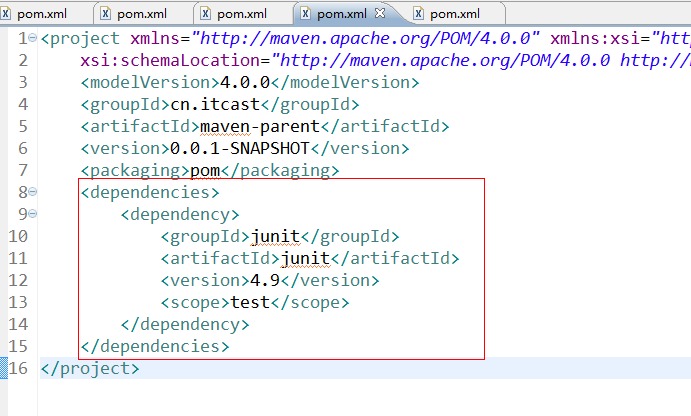Fold the dependency element on line 9
This screenshot has height=416, width=691.
pyautogui.click(x=34, y=213)
